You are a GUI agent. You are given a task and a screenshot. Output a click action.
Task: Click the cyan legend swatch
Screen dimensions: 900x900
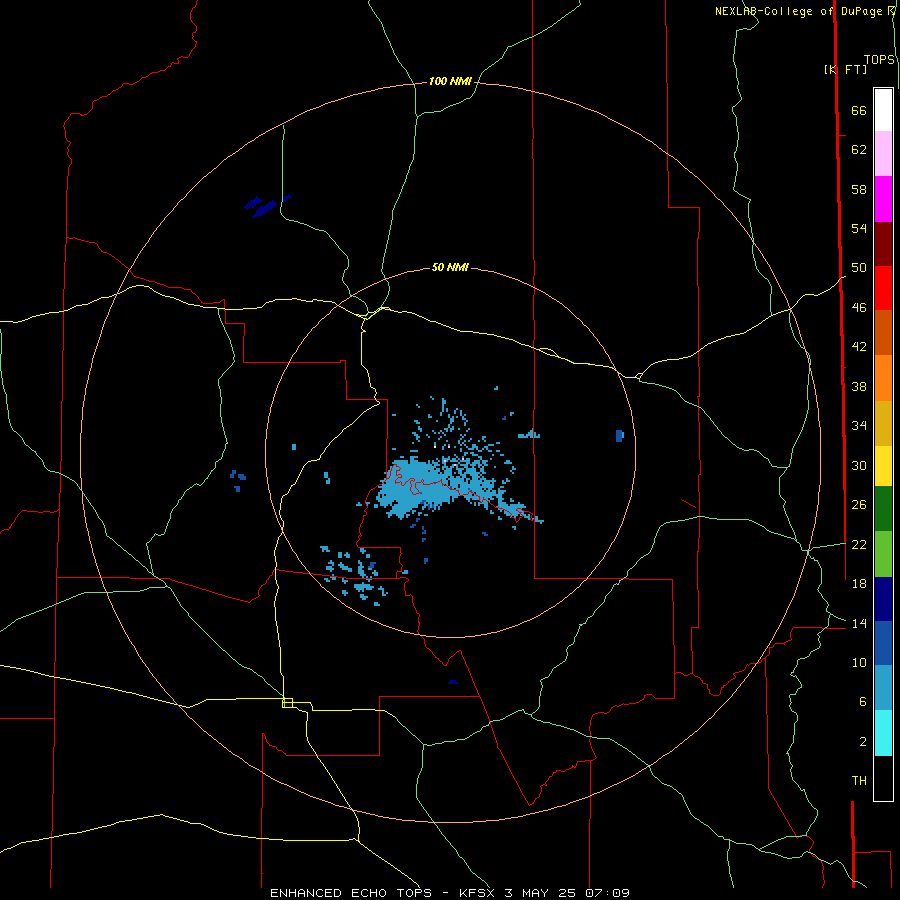(883, 733)
